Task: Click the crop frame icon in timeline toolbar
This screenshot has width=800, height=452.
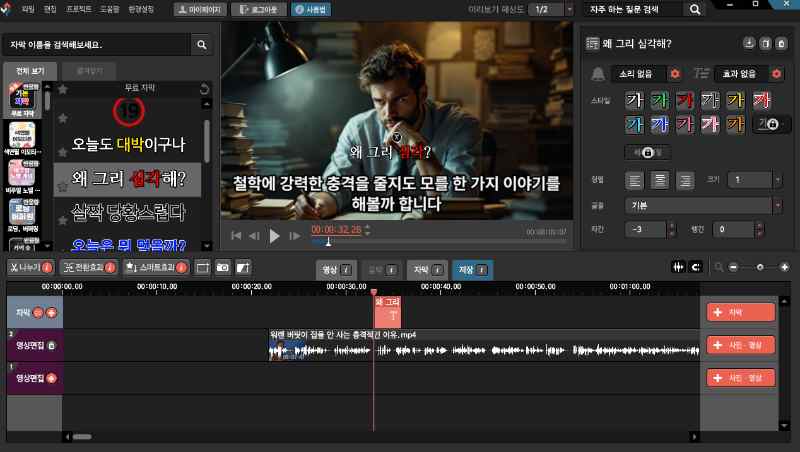Action: [203, 267]
